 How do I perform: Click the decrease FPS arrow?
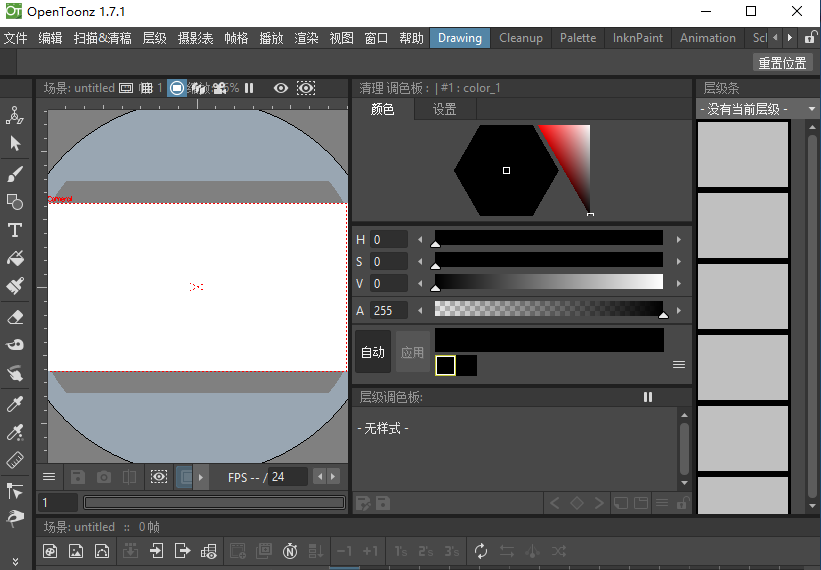click(x=320, y=476)
